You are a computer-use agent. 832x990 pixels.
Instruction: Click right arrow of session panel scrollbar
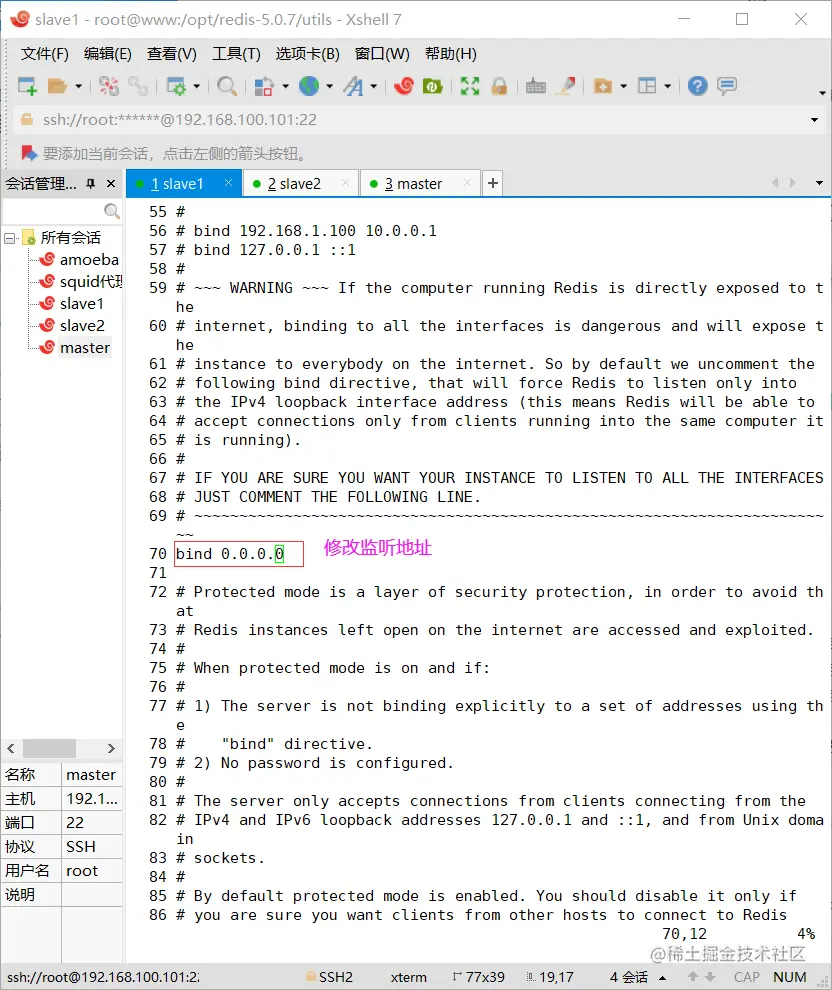tap(111, 748)
